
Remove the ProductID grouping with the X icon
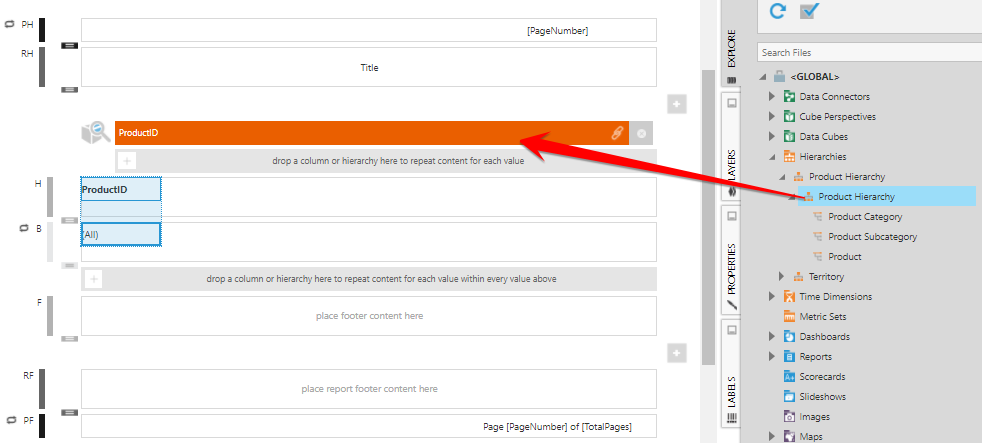(642, 133)
